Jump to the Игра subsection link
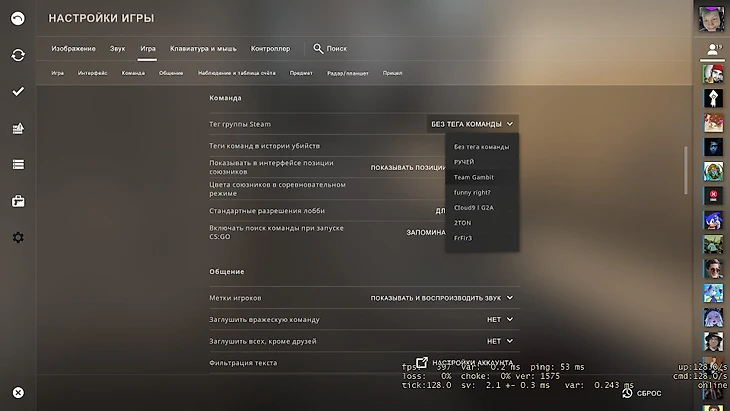 pyautogui.click(x=58, y=73)
